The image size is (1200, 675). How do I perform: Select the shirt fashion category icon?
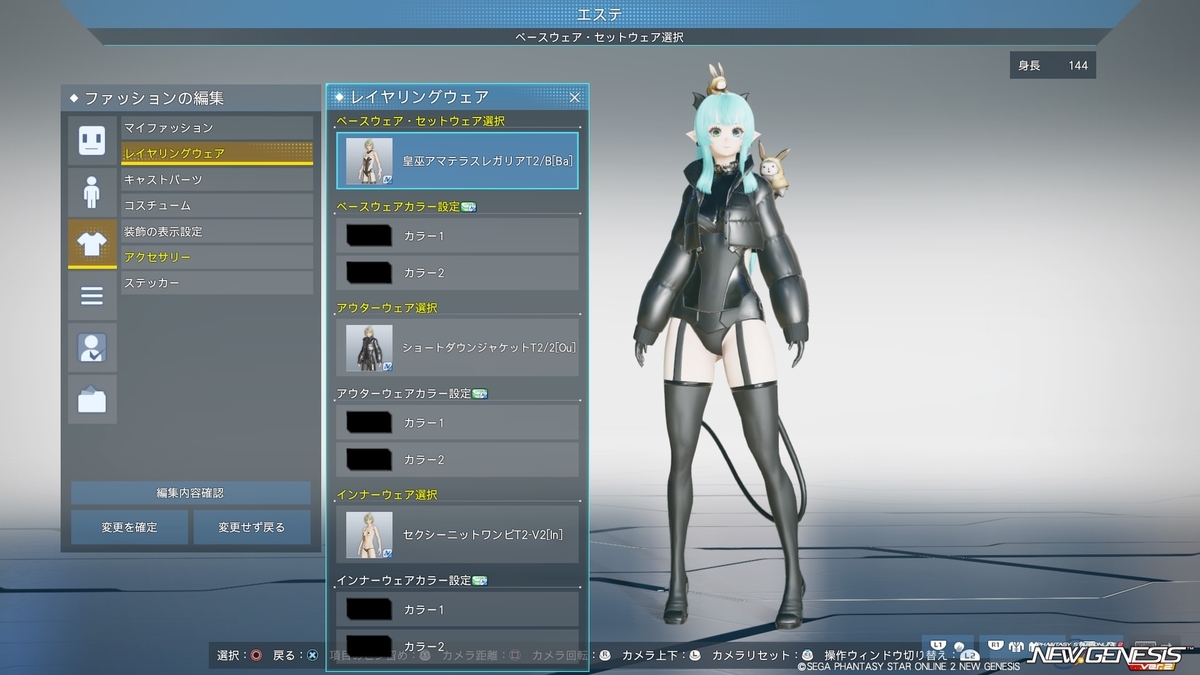pyautogui.click(x=92, y=244)
